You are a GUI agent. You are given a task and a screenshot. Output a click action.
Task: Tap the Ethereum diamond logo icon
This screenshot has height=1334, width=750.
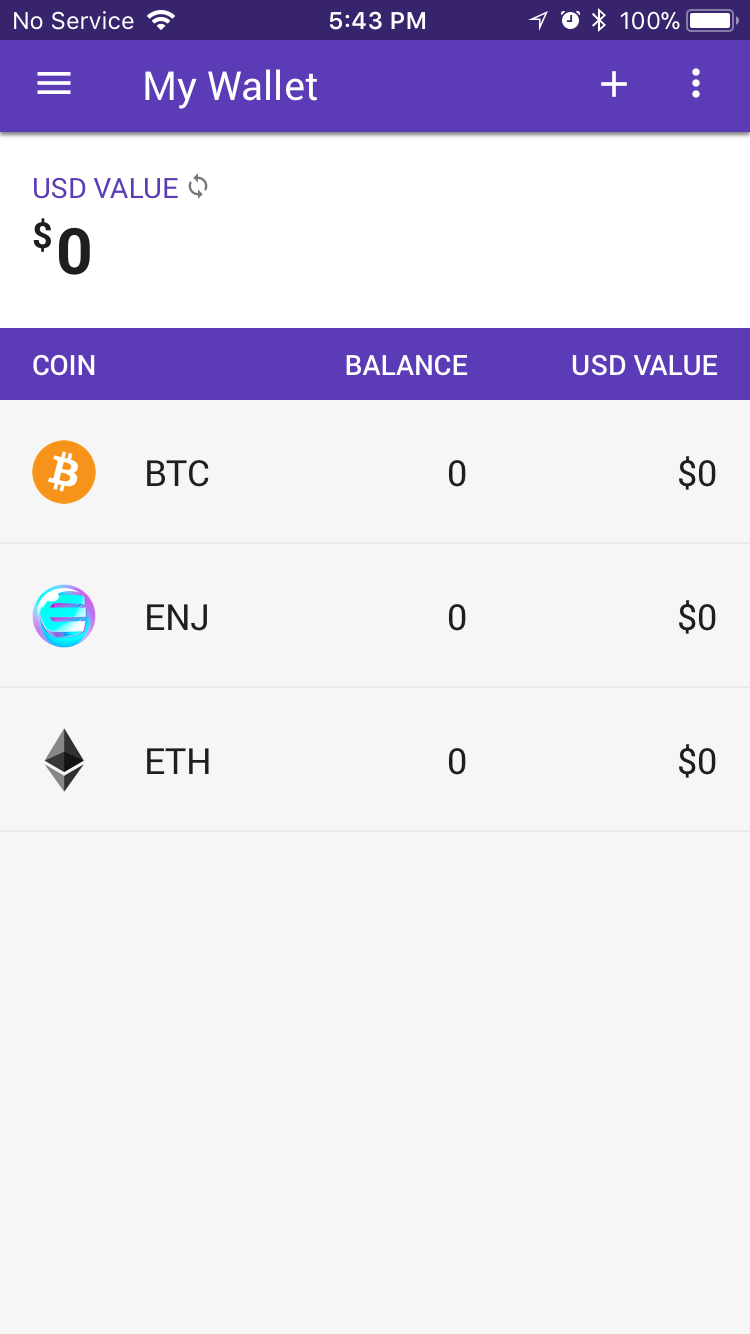pyautogui.click(x=64, y=760)
